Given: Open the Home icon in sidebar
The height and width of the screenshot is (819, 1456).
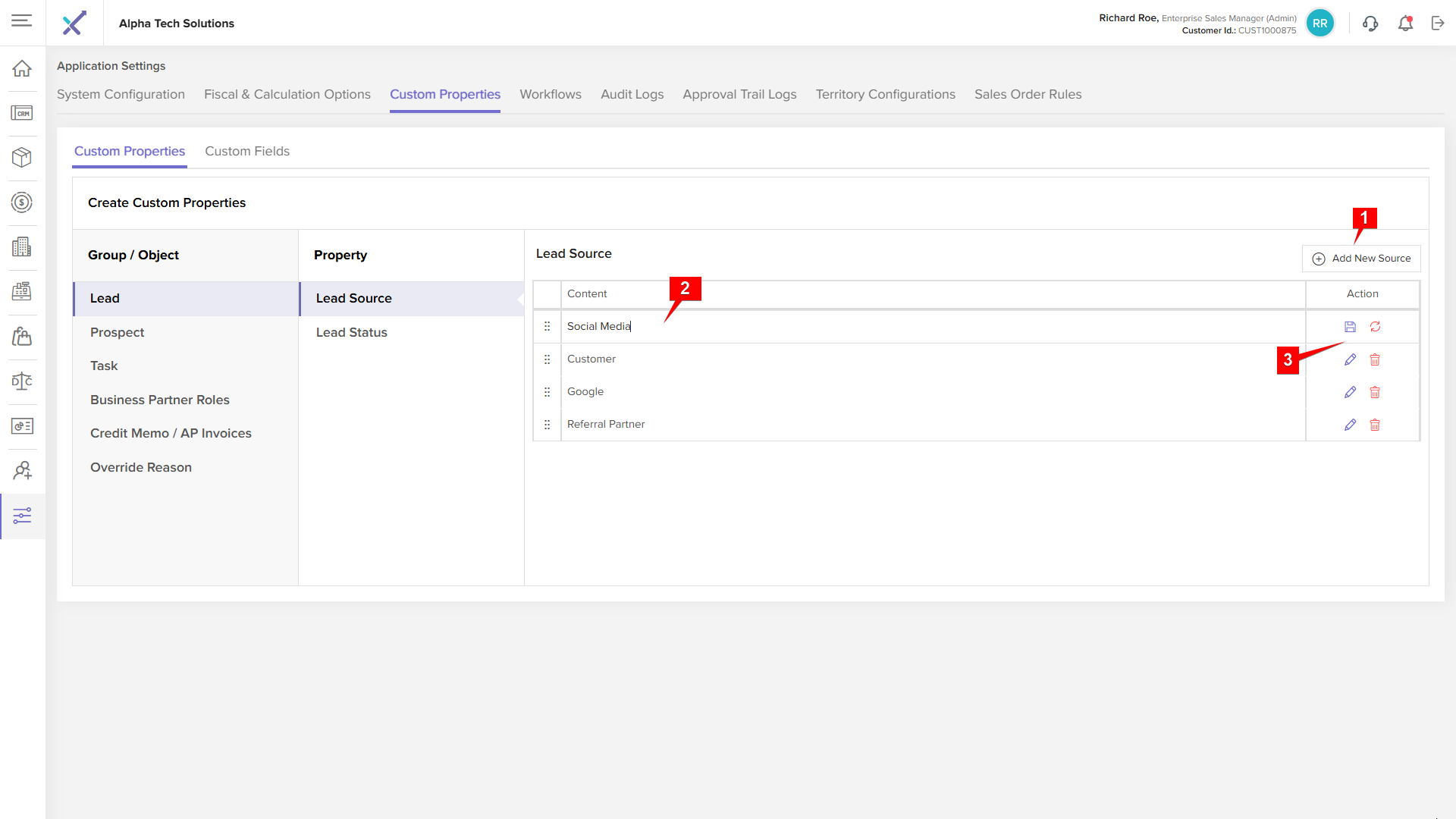Looking at the screenshot, I should pyautogui.click(x=22, y=68).
